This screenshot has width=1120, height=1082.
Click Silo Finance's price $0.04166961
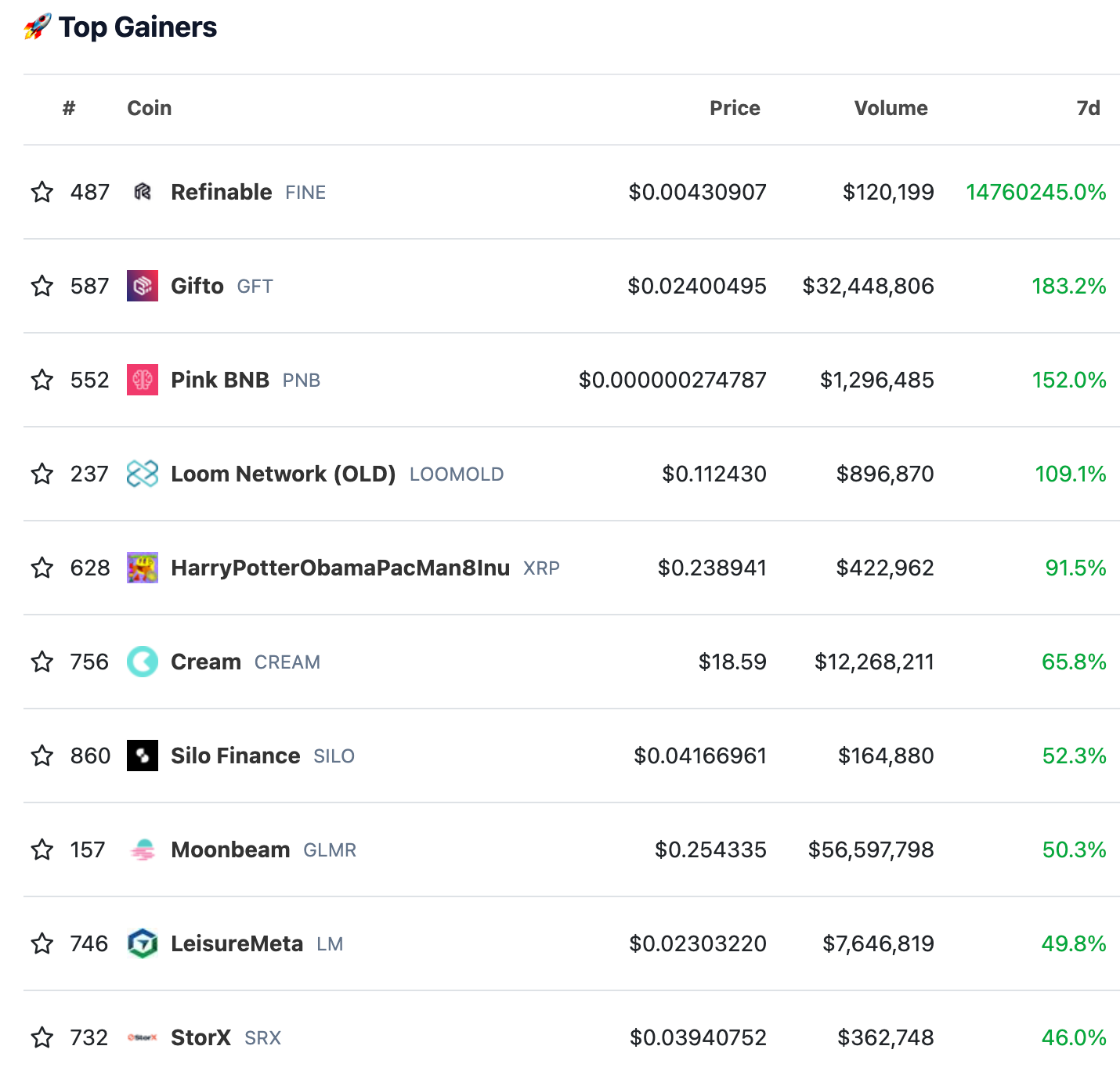pyautogui.click(x=700, y=756)
